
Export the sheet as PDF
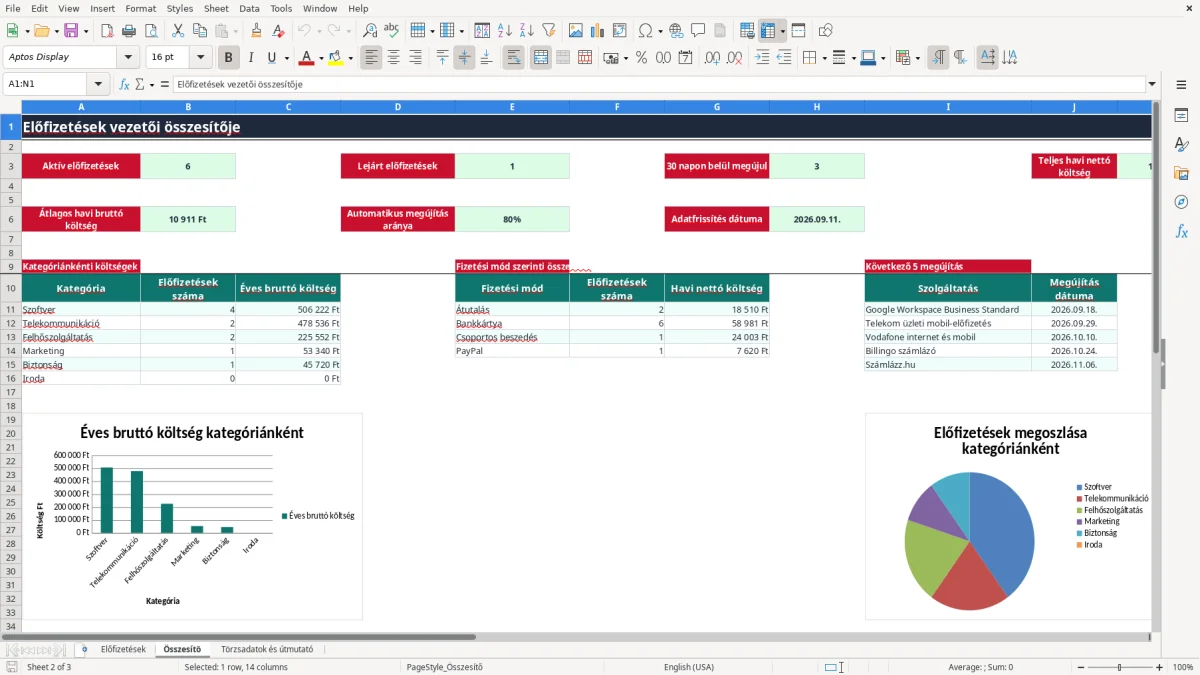pyautogui.click(x=106, y=31)
